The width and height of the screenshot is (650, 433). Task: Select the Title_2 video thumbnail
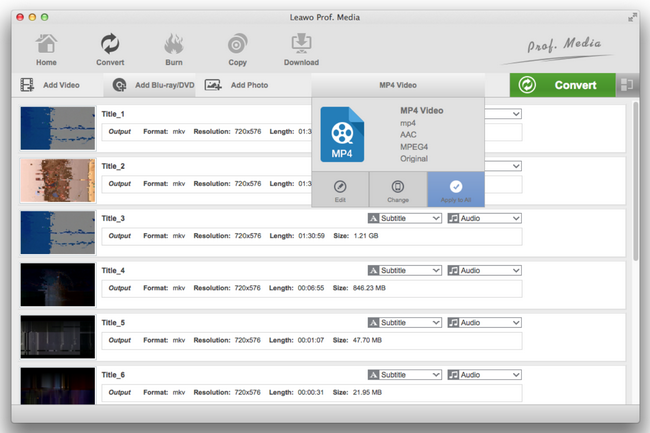(x=57, y=180)
